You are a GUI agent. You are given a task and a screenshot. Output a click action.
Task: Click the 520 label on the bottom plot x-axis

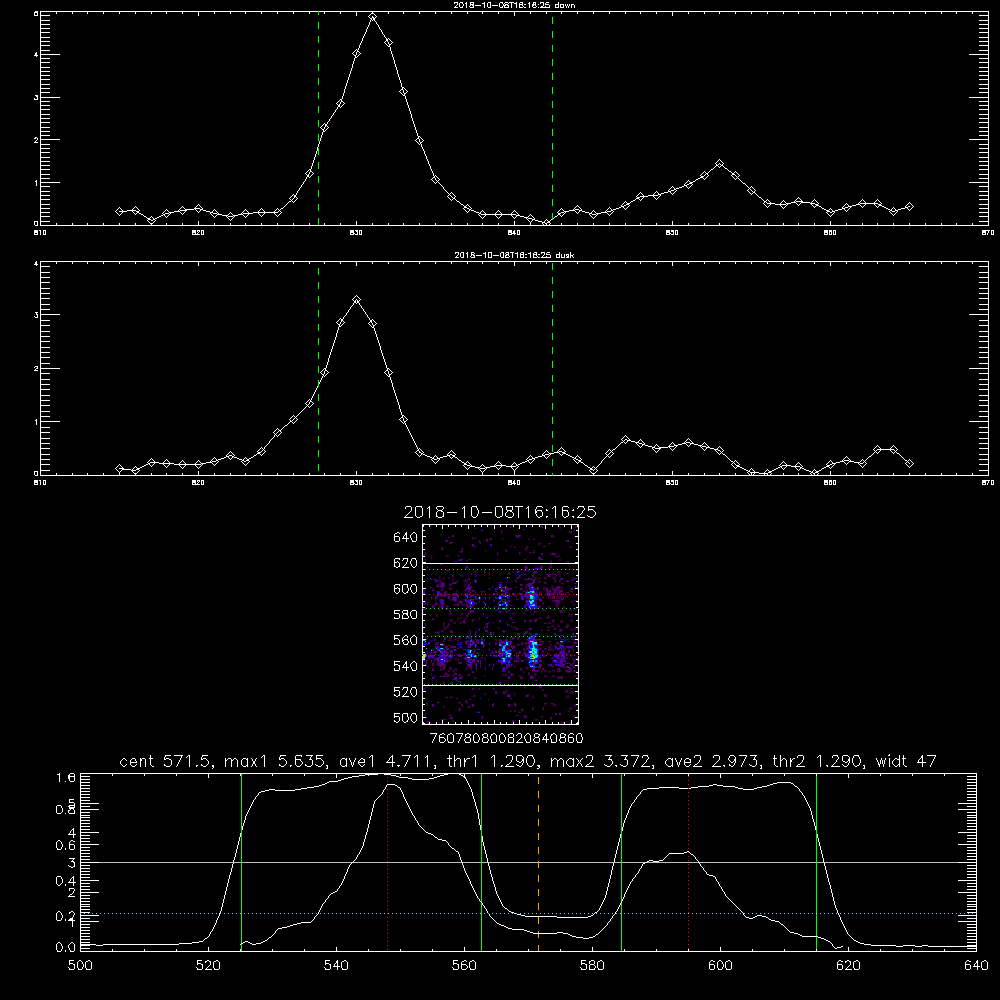(x=208, y=966)
